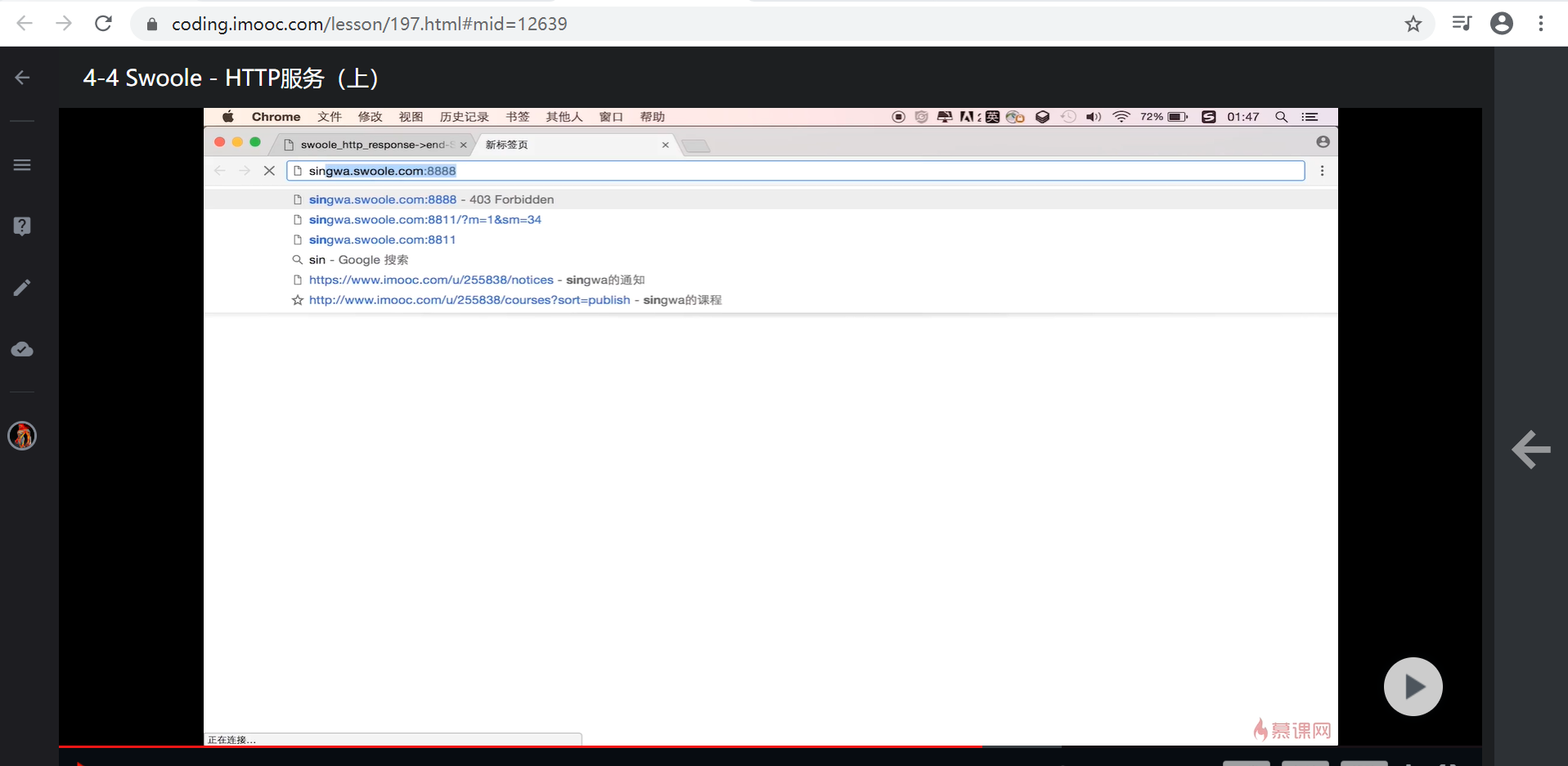
Task: Select the "sin - Google 搜索" suggestion
Action: coord(771,260)
